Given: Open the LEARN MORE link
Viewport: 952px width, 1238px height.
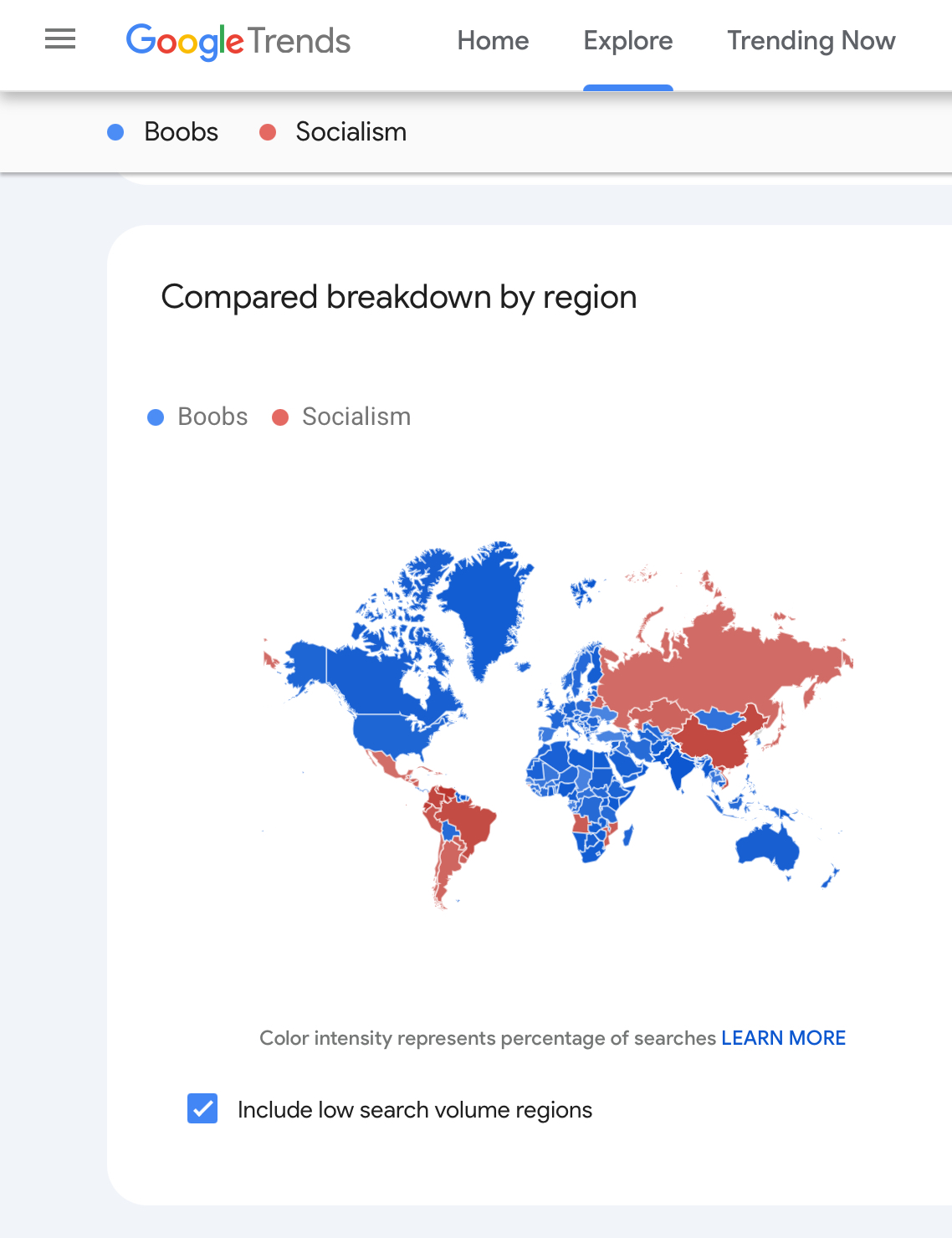Looking at the screenshot, I should coord(783,1038).
